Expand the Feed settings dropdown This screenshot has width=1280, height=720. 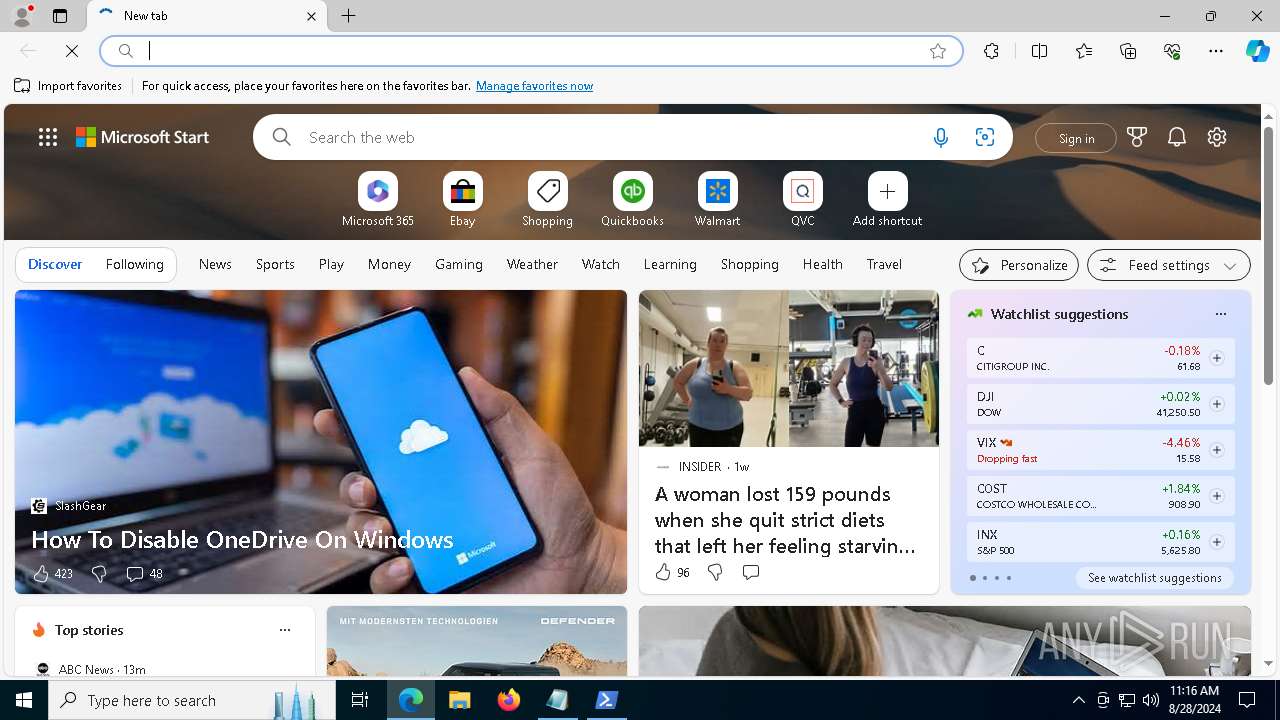(x=1168, y=265)
